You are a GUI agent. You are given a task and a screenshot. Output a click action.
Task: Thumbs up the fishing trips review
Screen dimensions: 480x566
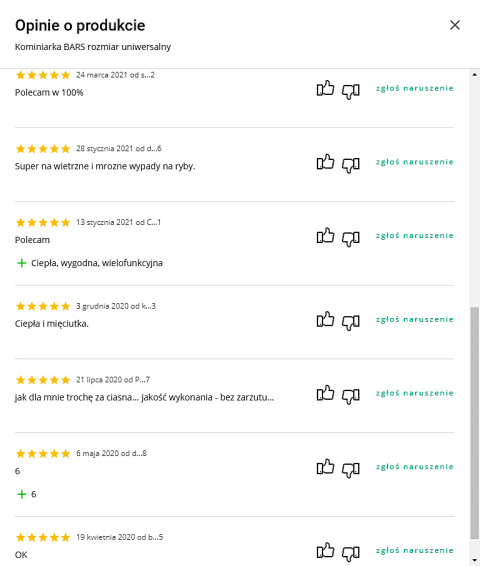click(x=325, y=162)
